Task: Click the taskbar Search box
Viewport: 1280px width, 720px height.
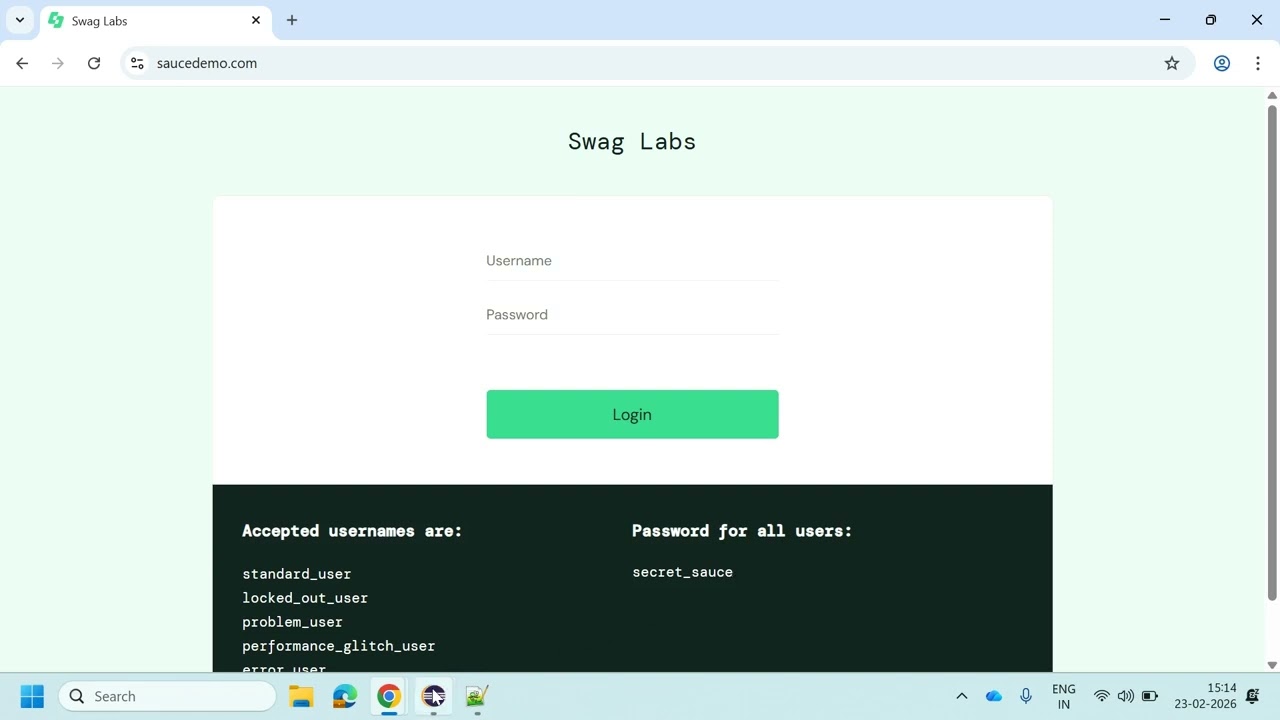Action: pyautogui.click(x=167, y=696)
